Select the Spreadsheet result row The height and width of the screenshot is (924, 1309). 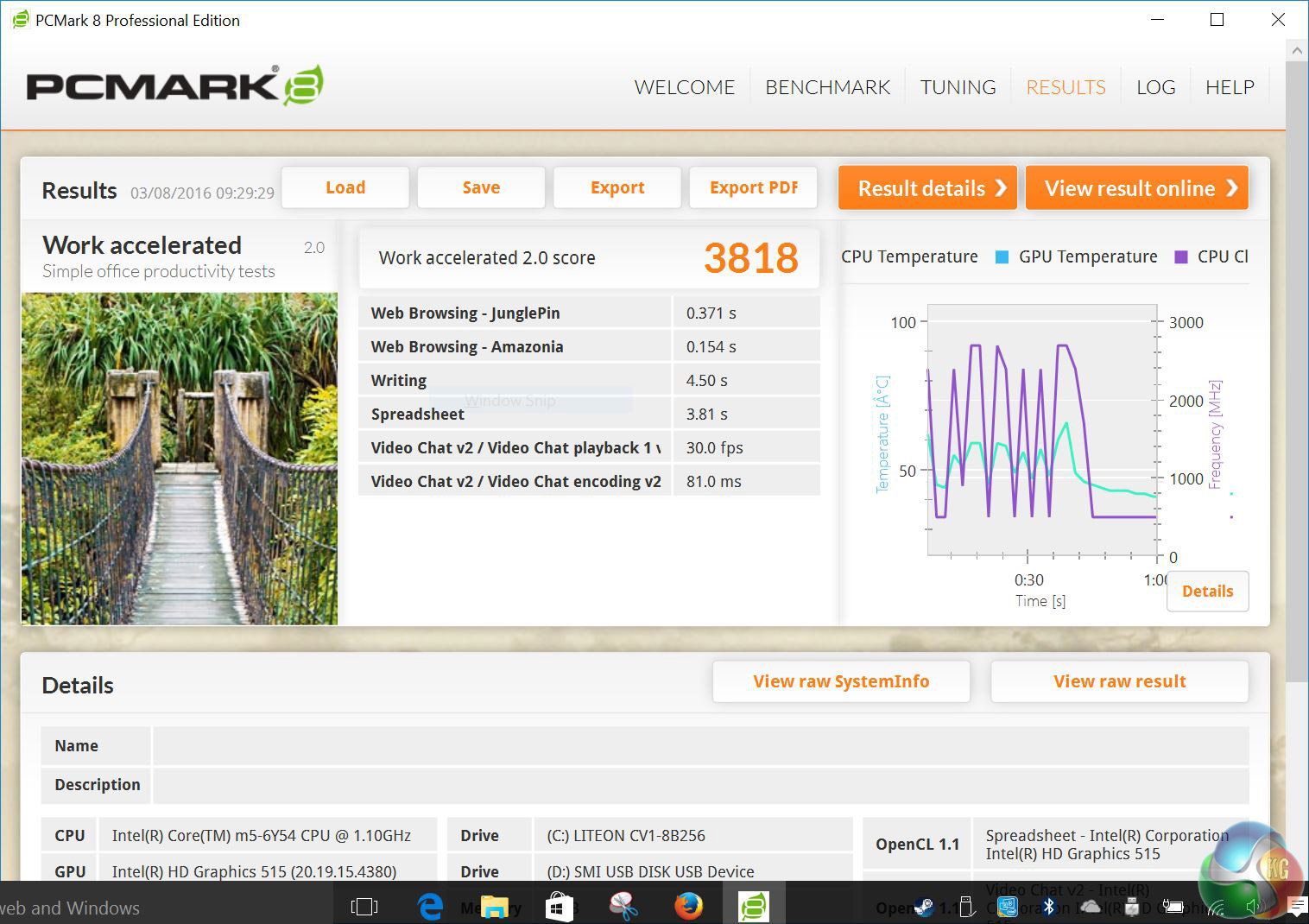tap(589, 414)
